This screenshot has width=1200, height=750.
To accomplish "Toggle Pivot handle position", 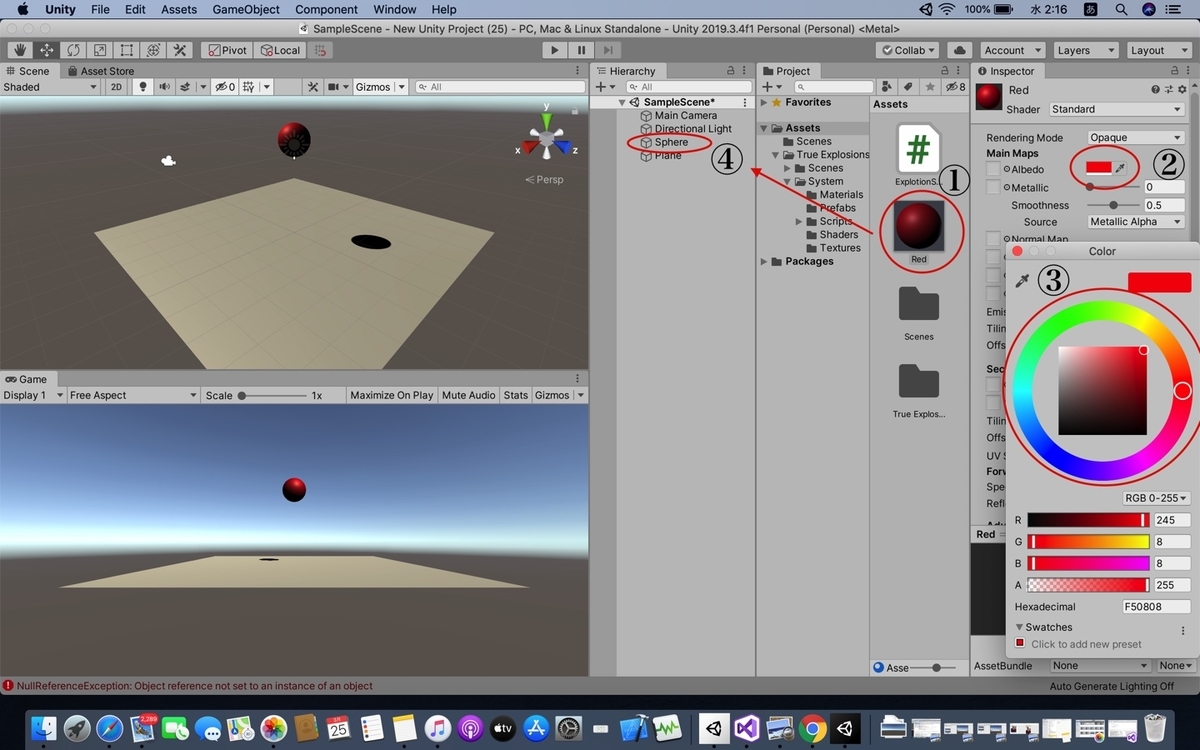I will pyautogui.click(x=227, y=50).
